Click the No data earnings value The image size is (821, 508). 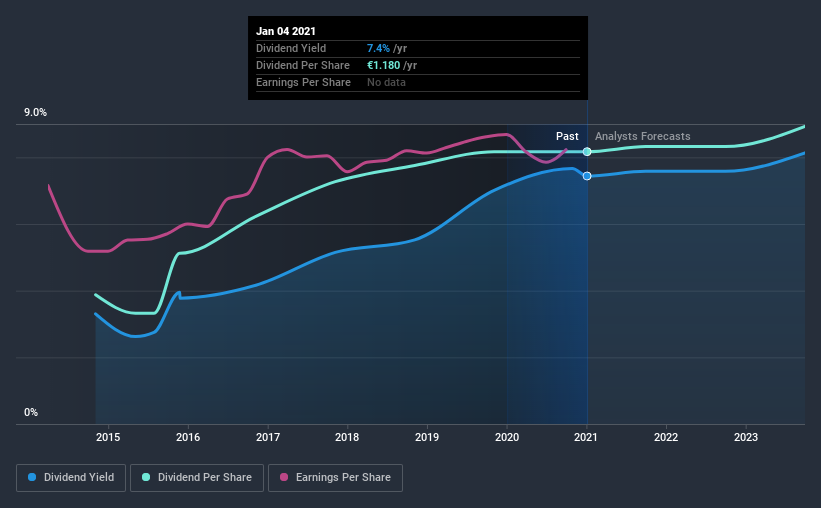pyautogui.click(x=386, y=82)
